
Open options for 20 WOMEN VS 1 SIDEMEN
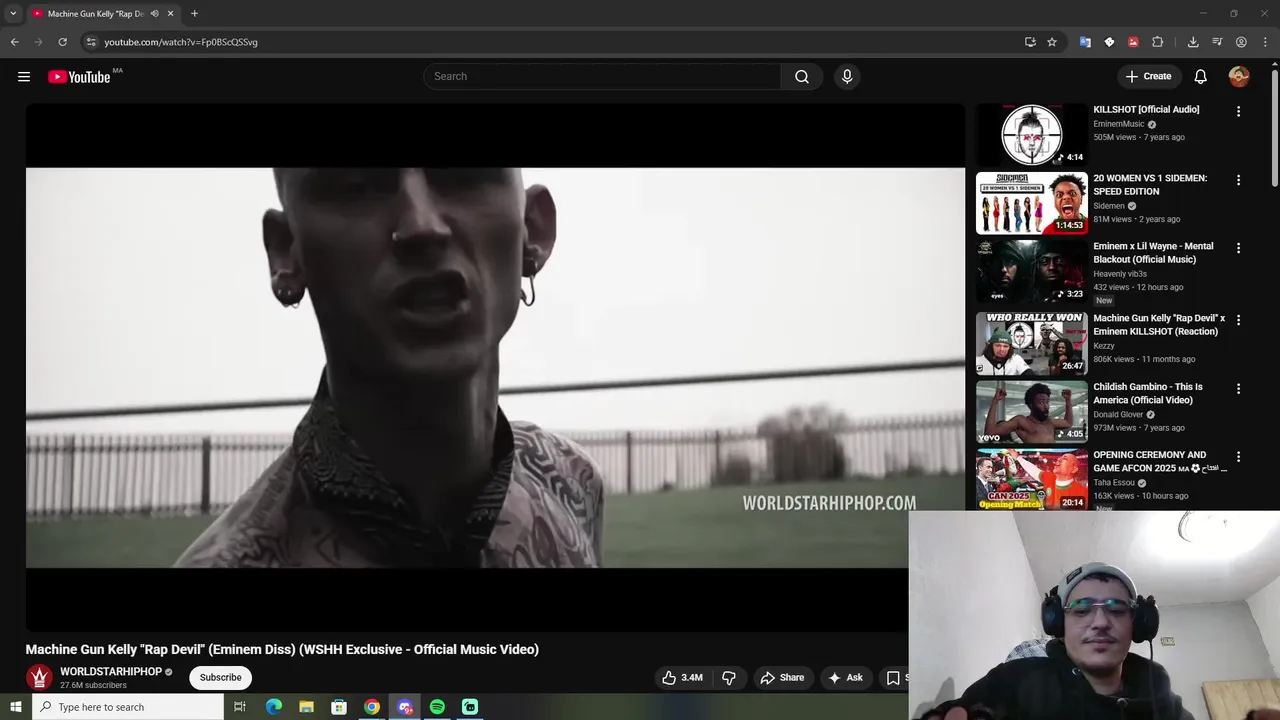[x=1238, y=180]
